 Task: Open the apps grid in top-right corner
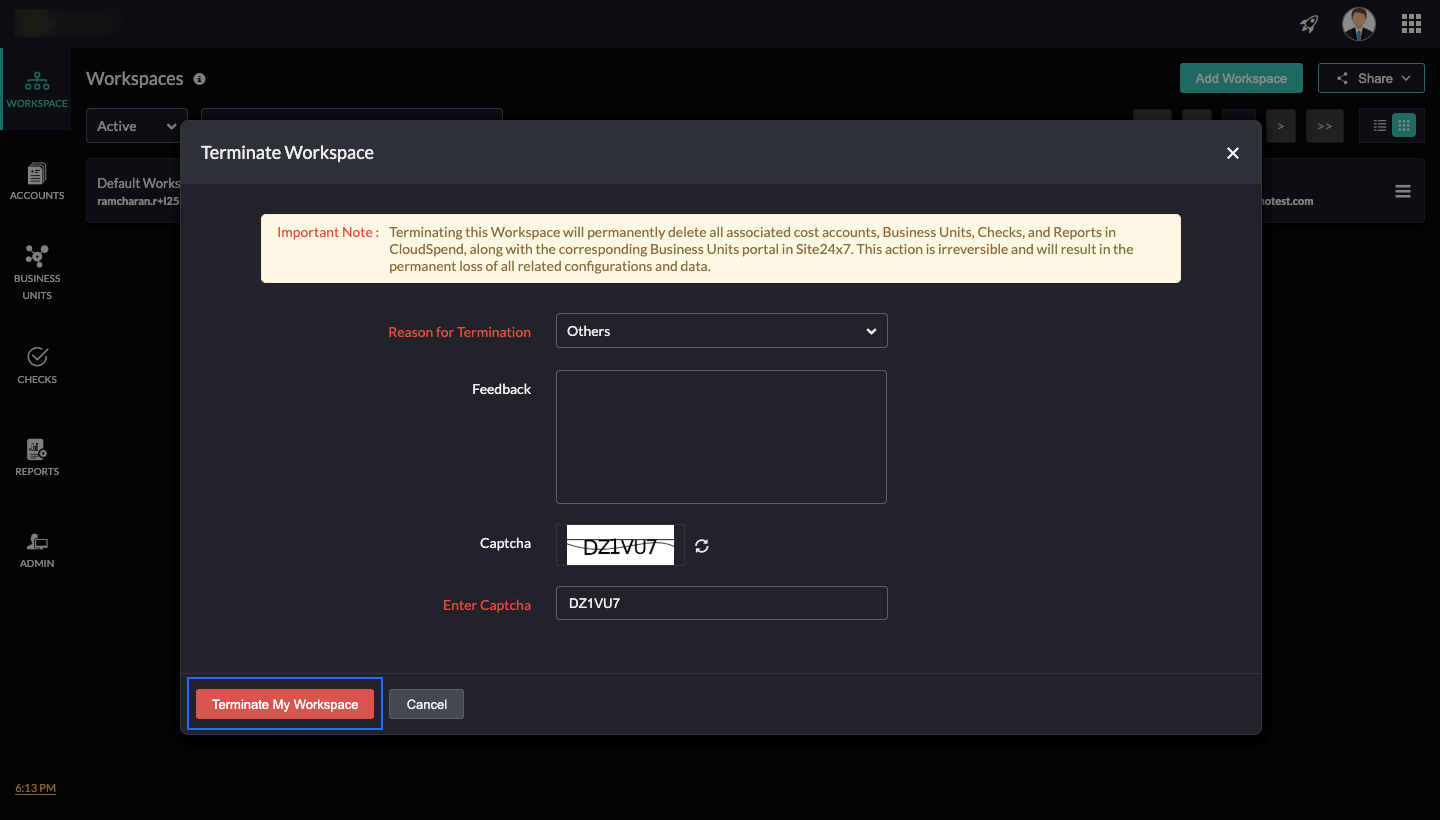pyautogui.click(x=1411, y=23)
